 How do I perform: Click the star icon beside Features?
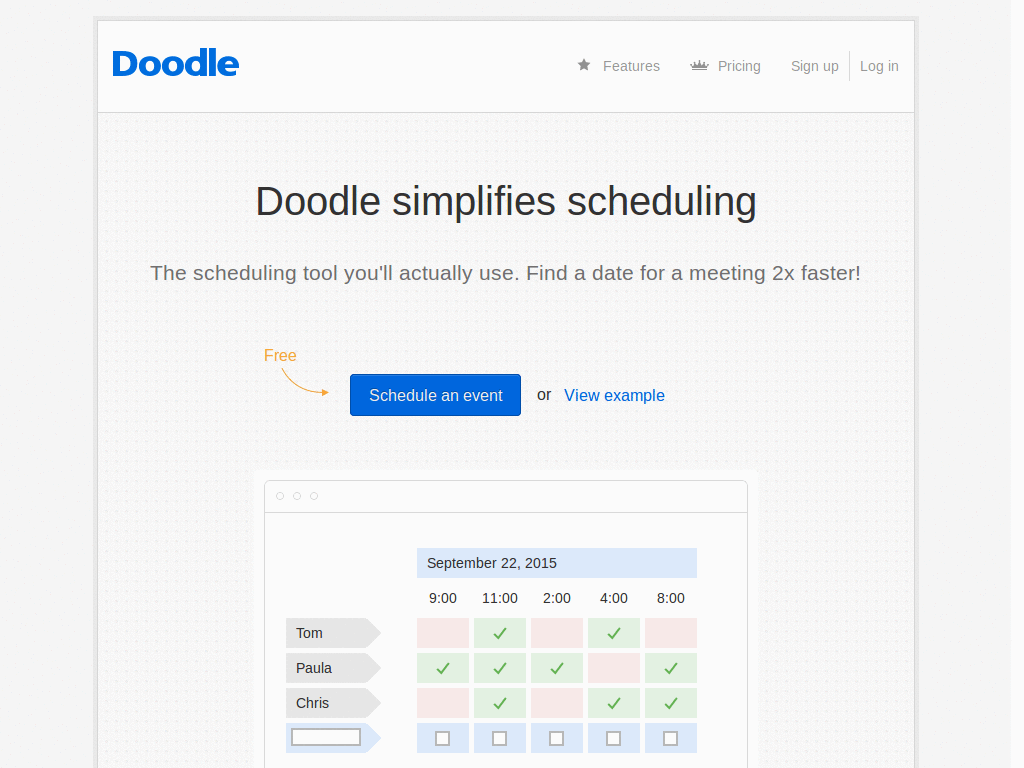coord(584,65)
